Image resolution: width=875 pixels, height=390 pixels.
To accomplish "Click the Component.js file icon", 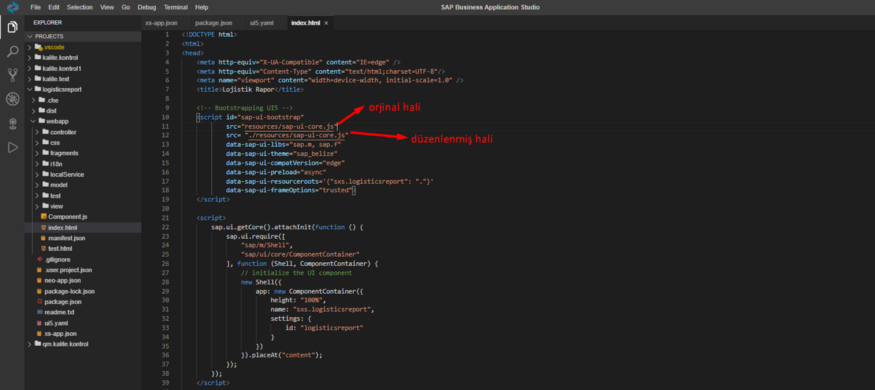I will pos(44,216).
